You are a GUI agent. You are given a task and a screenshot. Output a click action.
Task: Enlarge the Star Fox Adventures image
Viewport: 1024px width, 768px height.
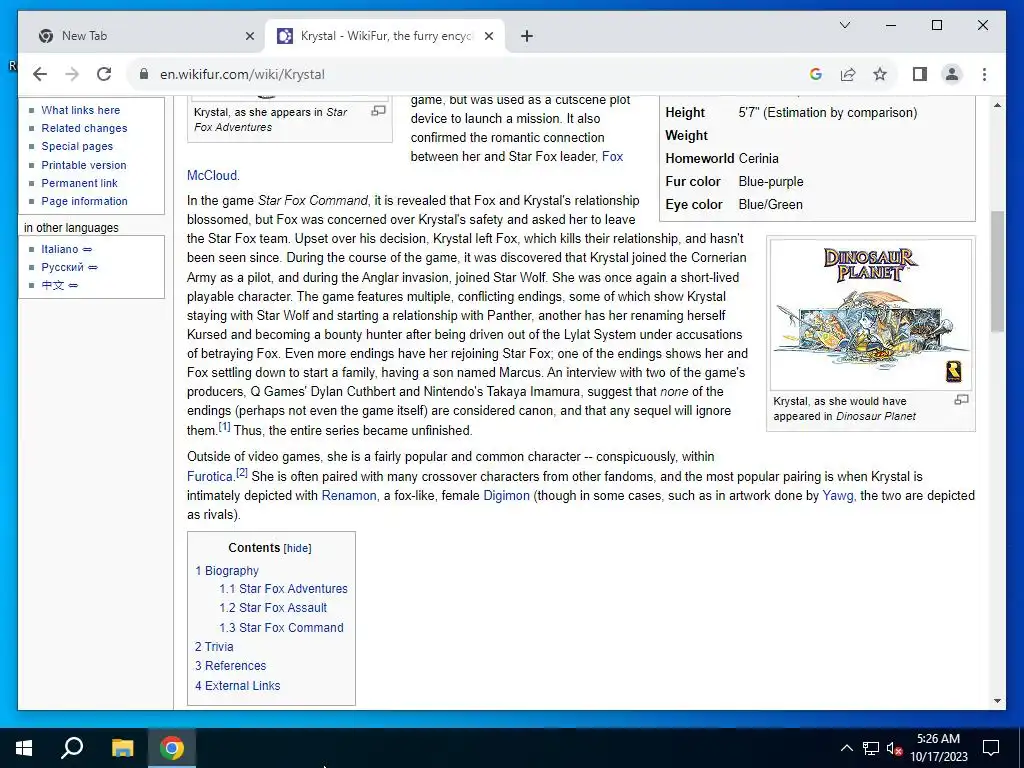pyautogui.click(x=378, y=111)
